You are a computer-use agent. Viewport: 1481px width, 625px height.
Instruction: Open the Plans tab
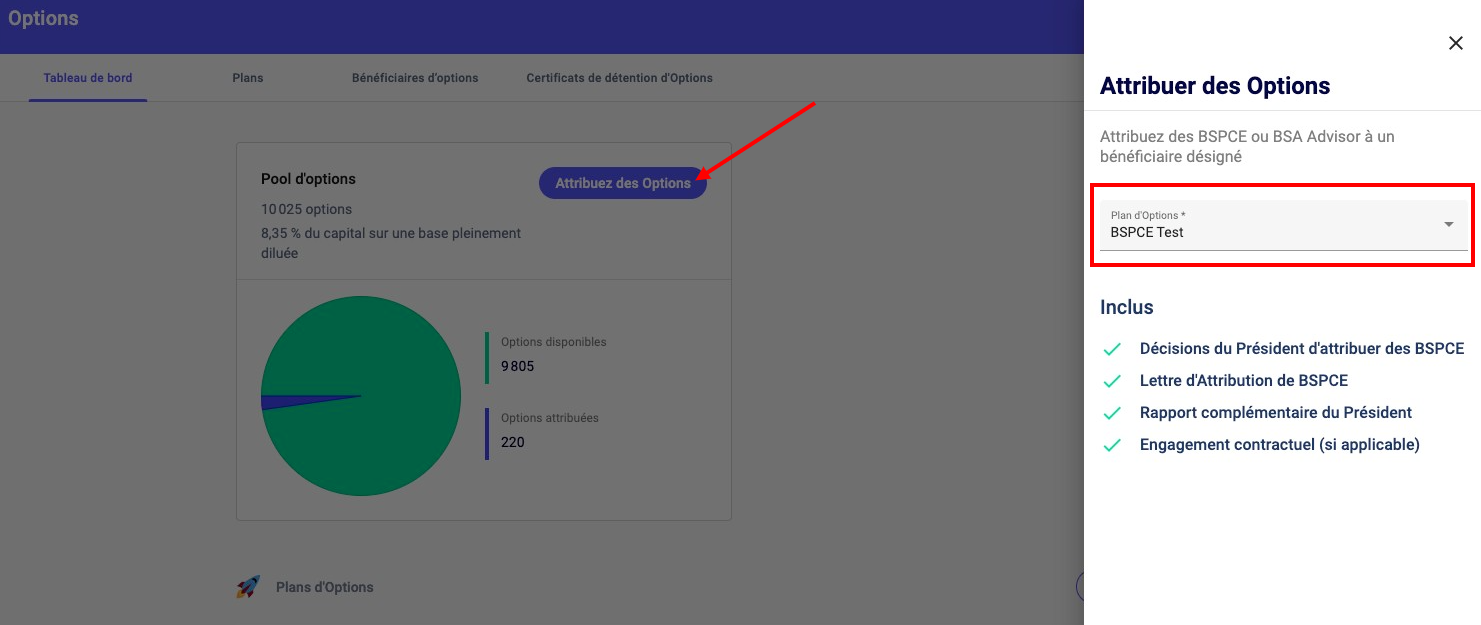(x=247, y=78)
